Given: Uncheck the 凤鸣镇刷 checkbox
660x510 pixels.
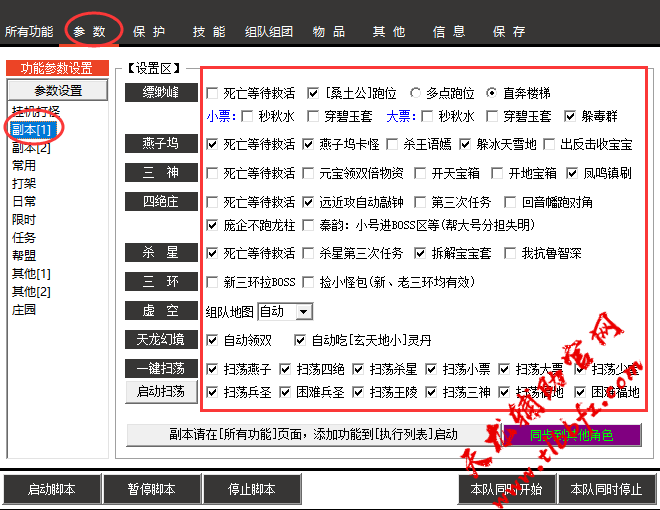Looking at the screenshot, I should 572,173.
